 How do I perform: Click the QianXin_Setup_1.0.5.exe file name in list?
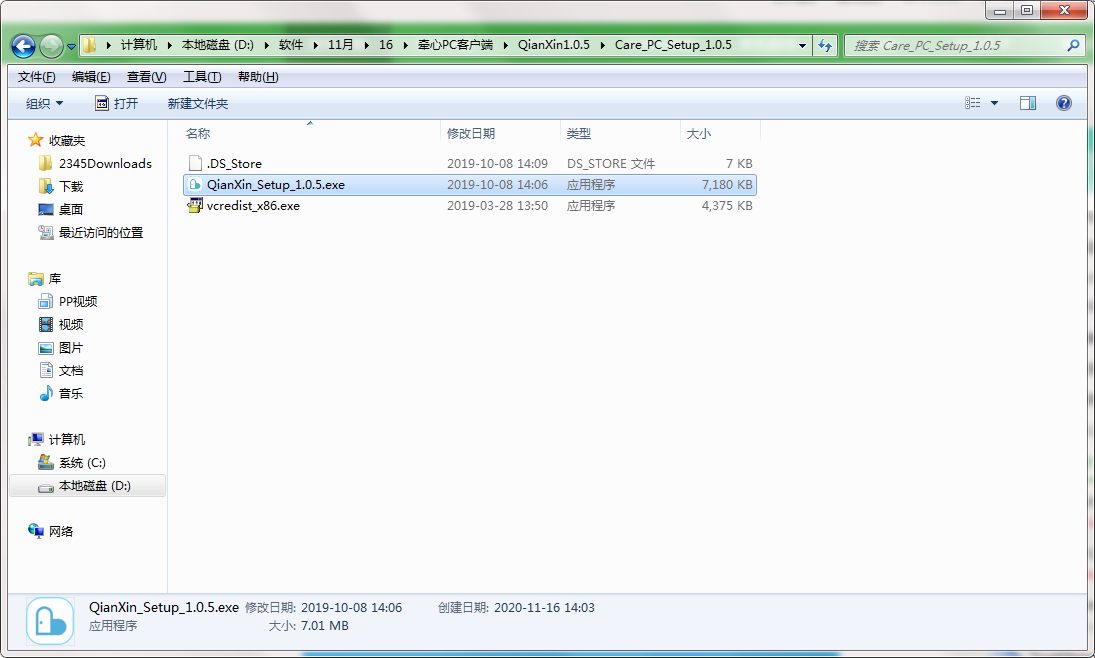[276, 184]
